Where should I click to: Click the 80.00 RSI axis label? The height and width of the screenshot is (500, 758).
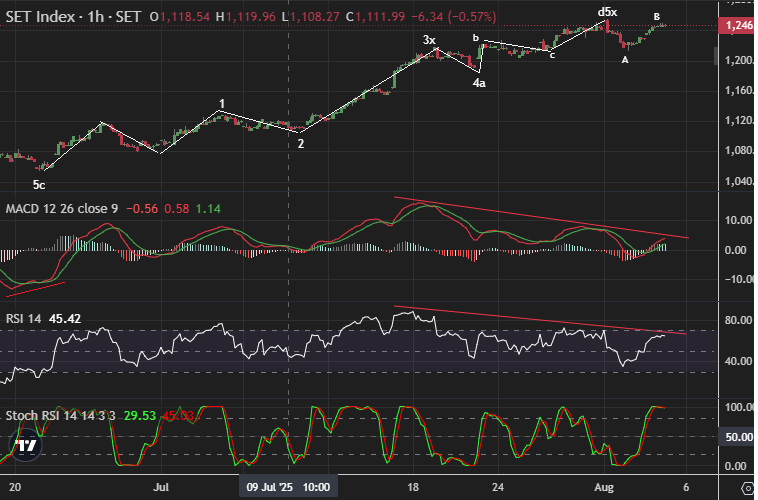[738, 320]
